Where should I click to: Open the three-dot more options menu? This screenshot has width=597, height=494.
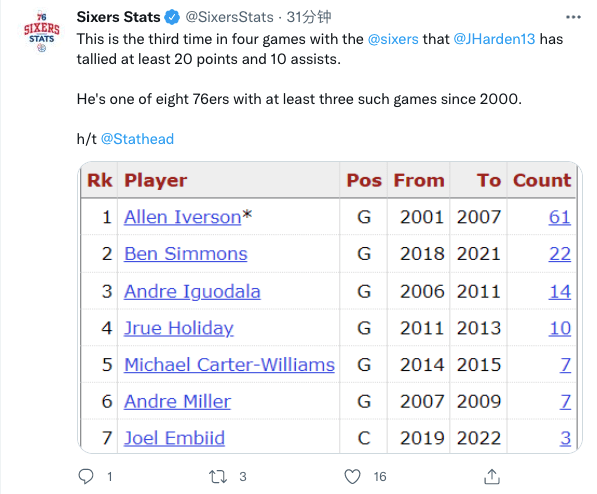pyautogui.click(x=573, y=17)
